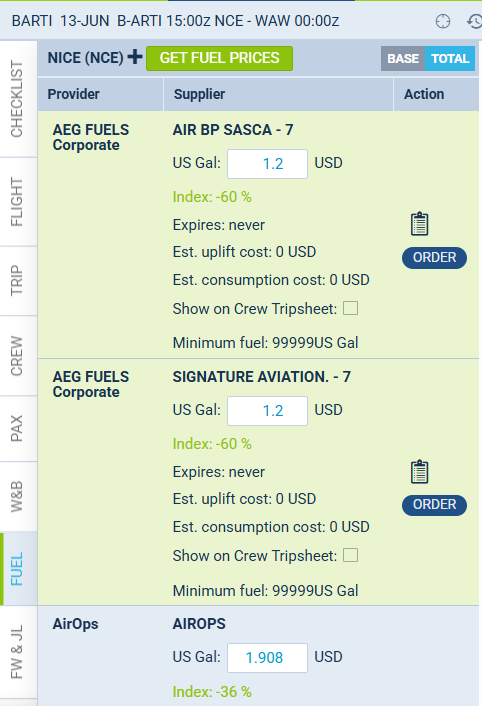This screenshot has height=706, width=482.
Task: Click the crosshair target icon in header
Action: tap(443, 21)
